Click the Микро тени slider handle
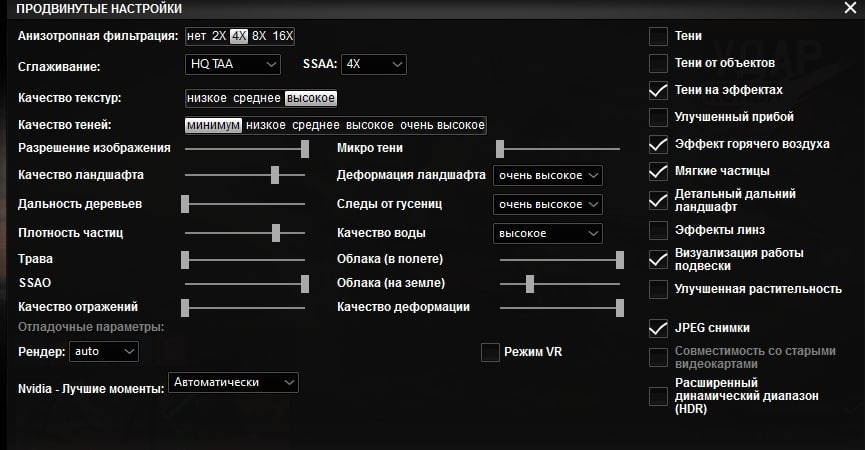This screenshot has width=865, height=450. tap(500, 149)
